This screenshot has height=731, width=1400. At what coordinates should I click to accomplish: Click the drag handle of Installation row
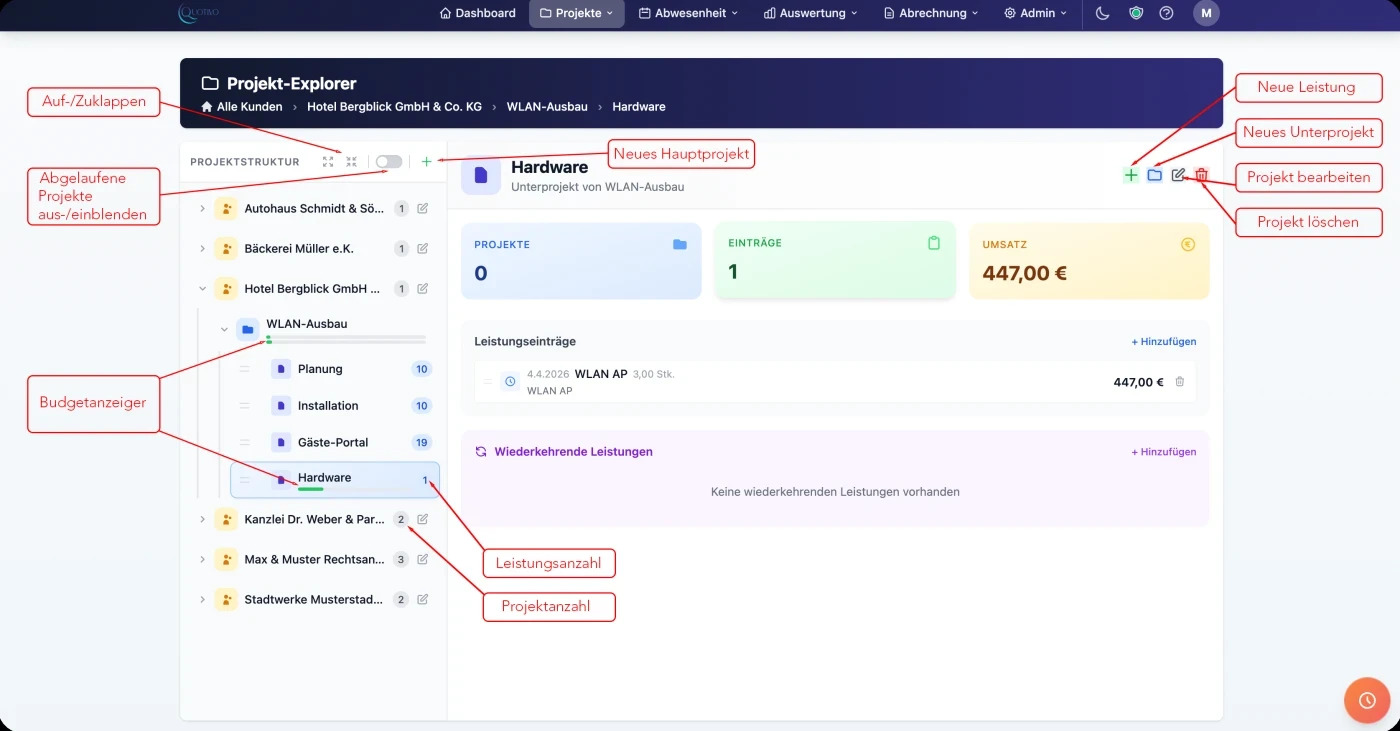pyautogui.click(x=245, y=406)
